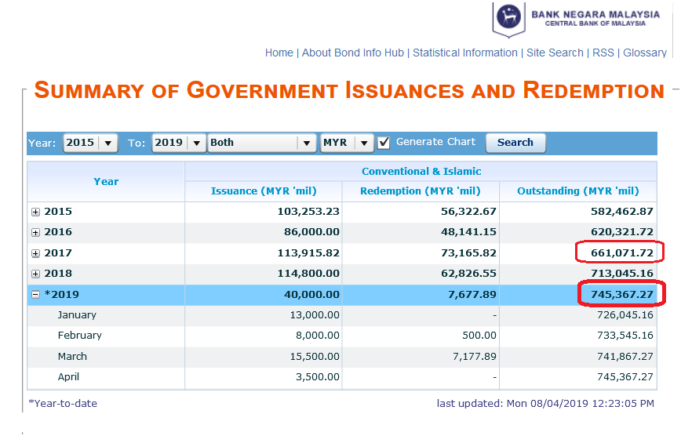
Task: Open the start Year dropdown showing 2015
Action: pos(90,143)
